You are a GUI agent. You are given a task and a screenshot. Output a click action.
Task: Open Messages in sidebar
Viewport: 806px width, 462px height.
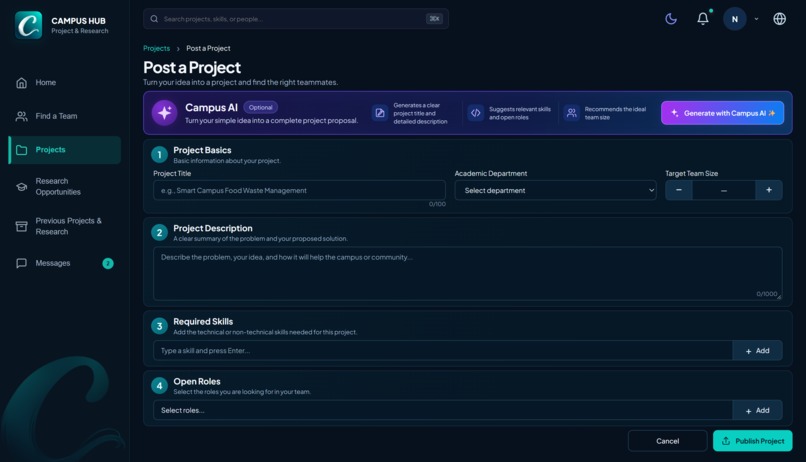coord(65,263)
